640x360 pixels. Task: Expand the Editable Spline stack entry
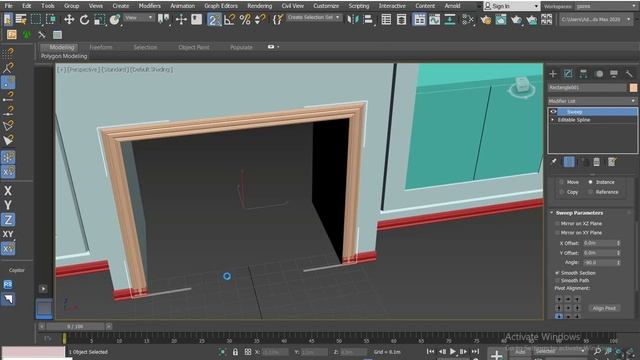pos(553,120)
